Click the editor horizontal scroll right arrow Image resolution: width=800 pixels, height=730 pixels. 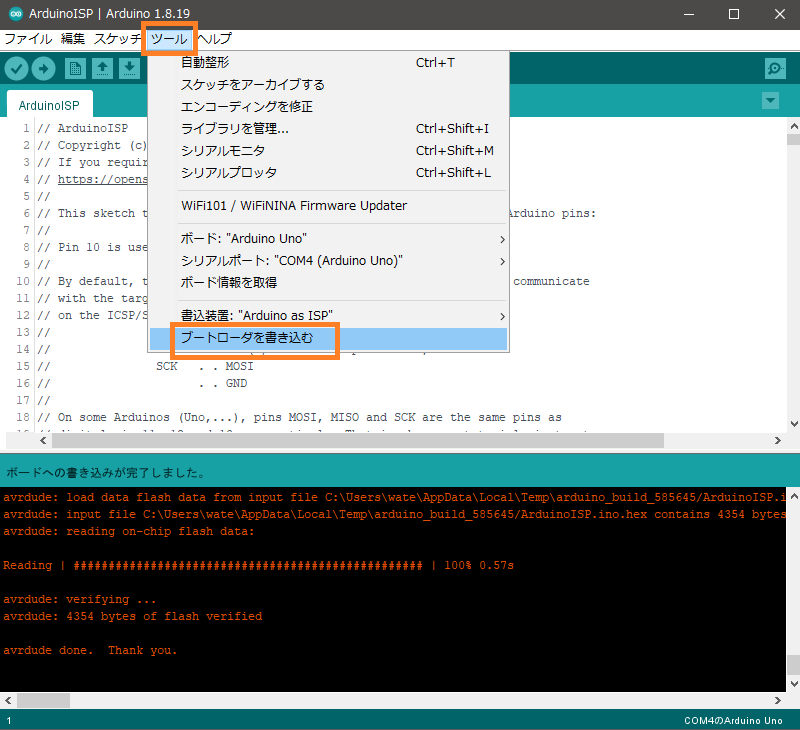click(x=778, y=440)
